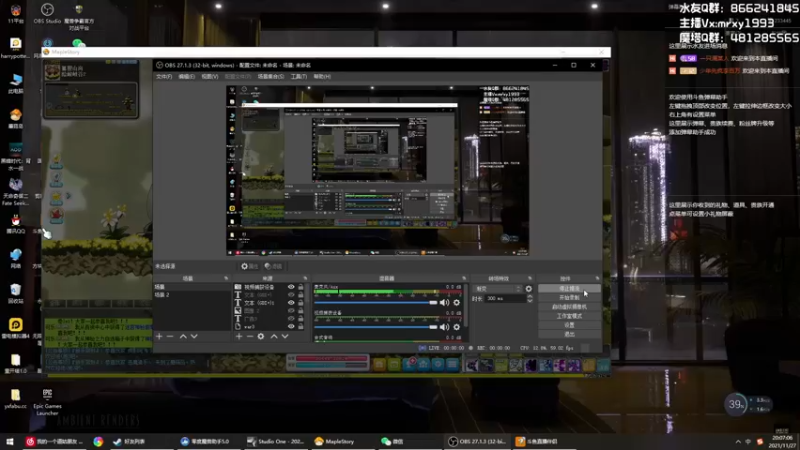Open settings gear for 麦克风/Aux audio
This screenshot has width=800, height=450.
[457, 303]
